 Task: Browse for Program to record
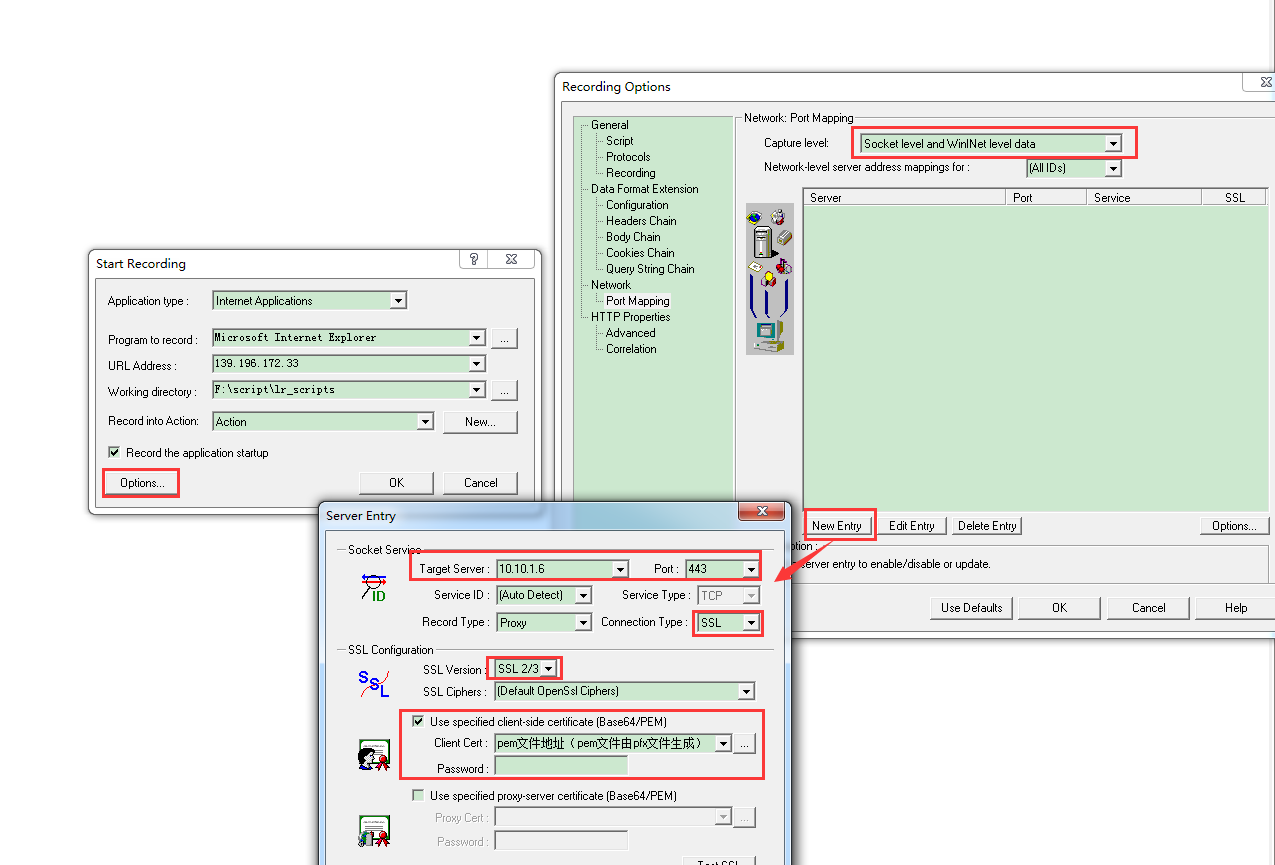(504, 338)
